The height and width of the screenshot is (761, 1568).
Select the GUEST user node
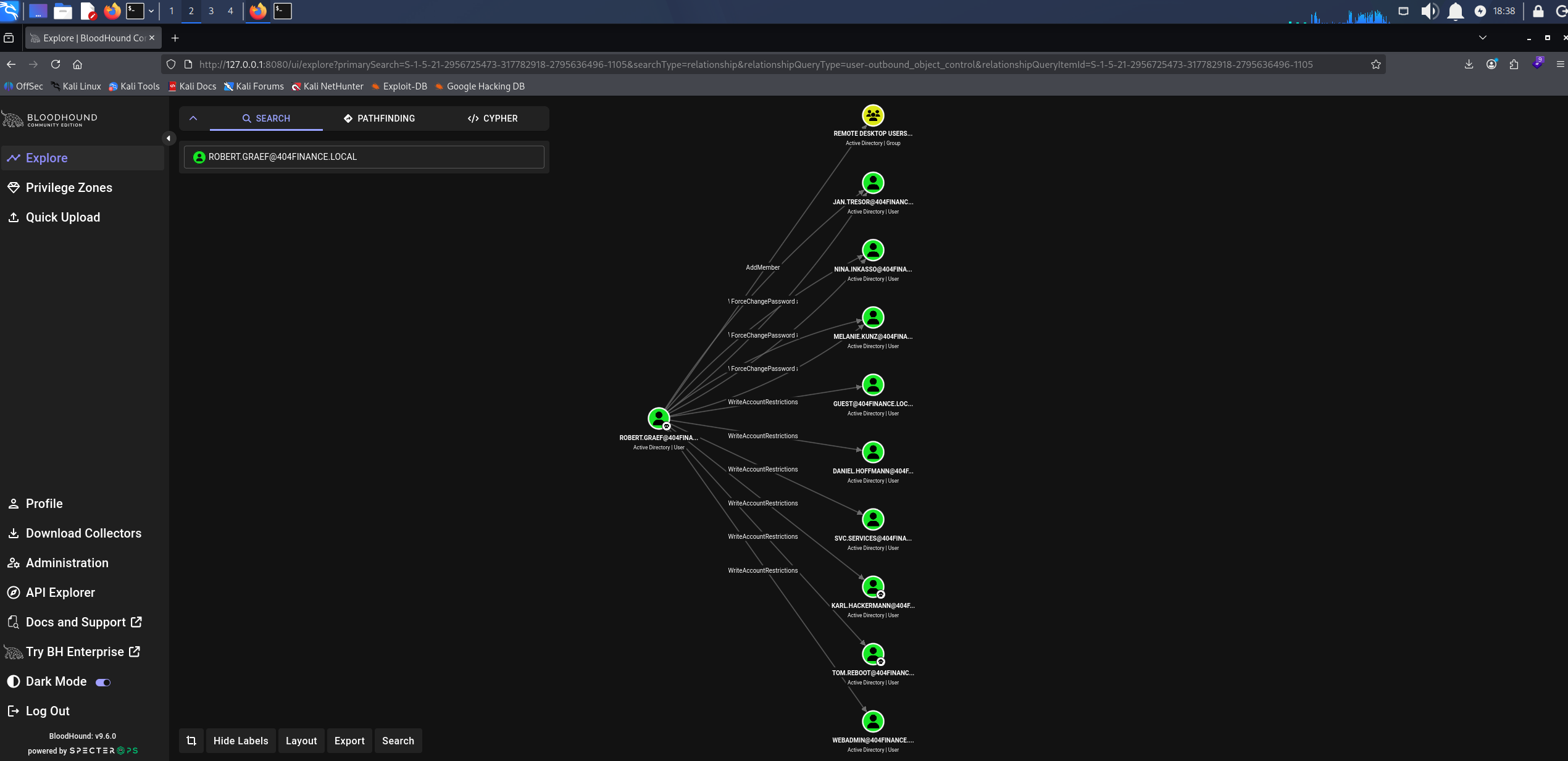[873, 385]
